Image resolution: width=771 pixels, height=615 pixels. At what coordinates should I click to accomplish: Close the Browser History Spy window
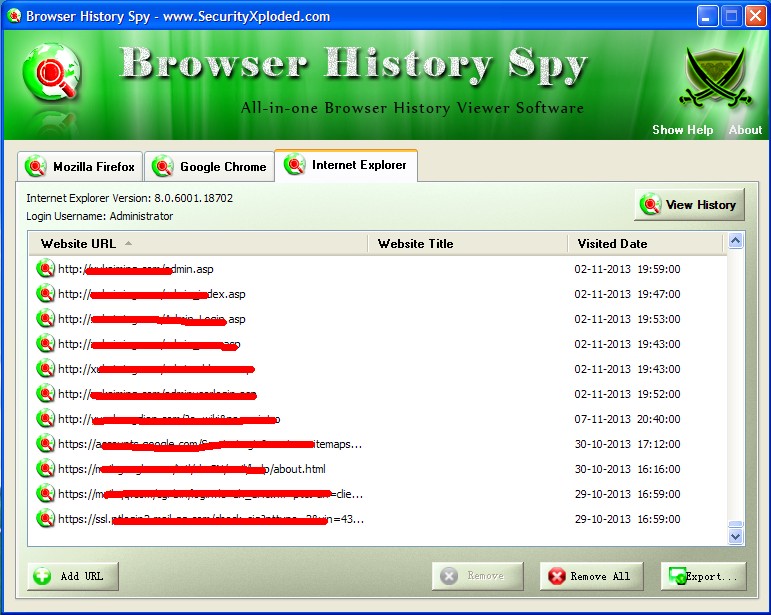coord(755,17)
